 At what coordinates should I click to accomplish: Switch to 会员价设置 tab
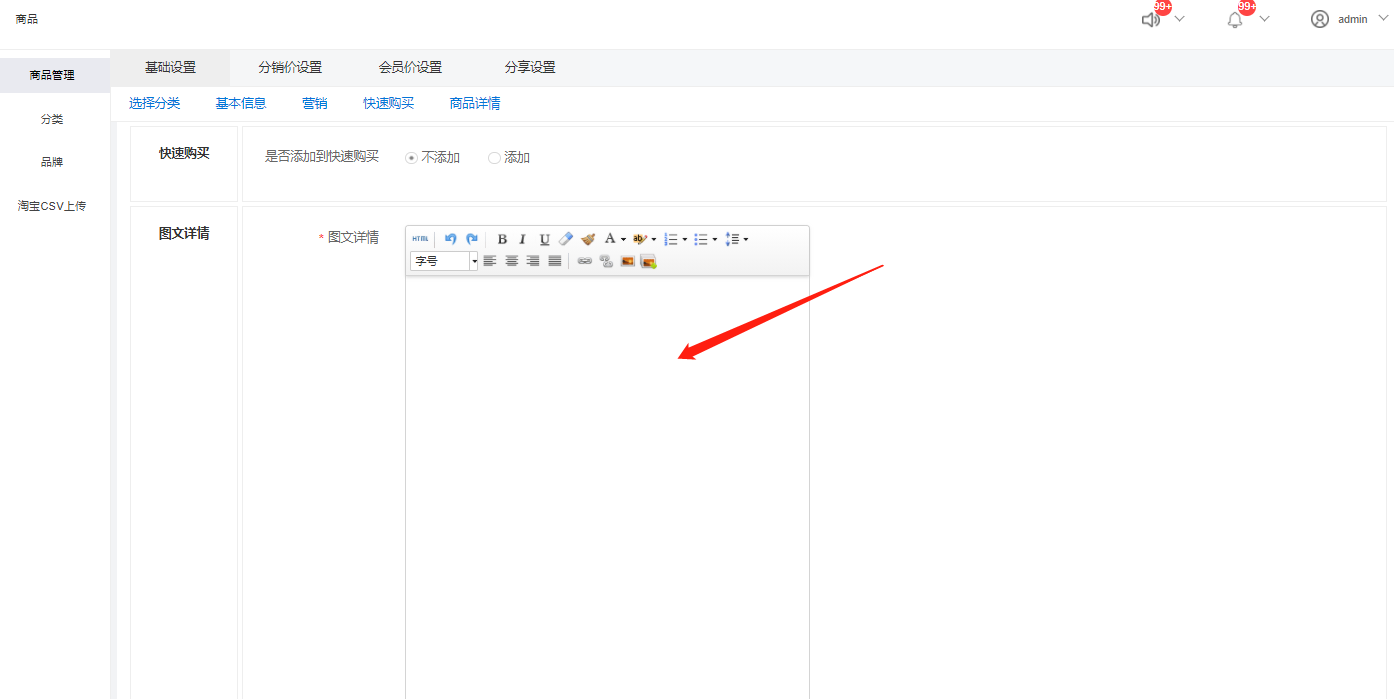(x=410, y=68)
